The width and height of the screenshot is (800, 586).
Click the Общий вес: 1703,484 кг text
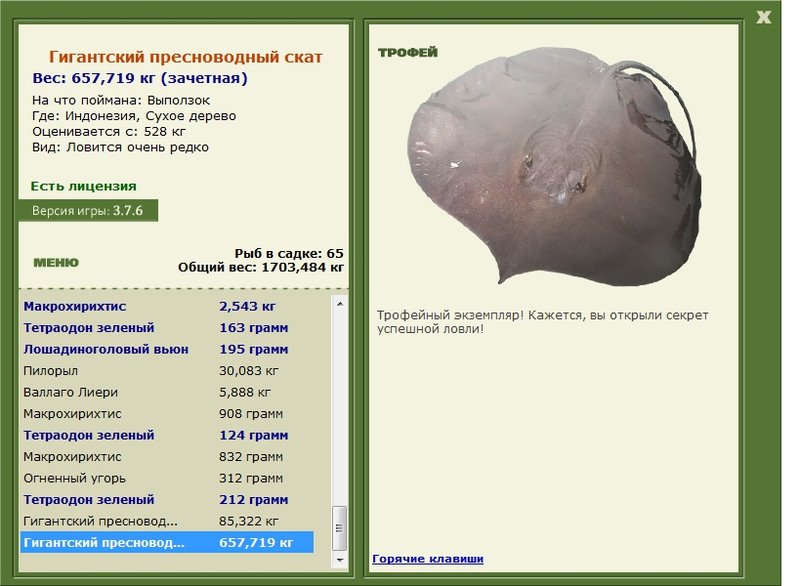pos(261,267)
